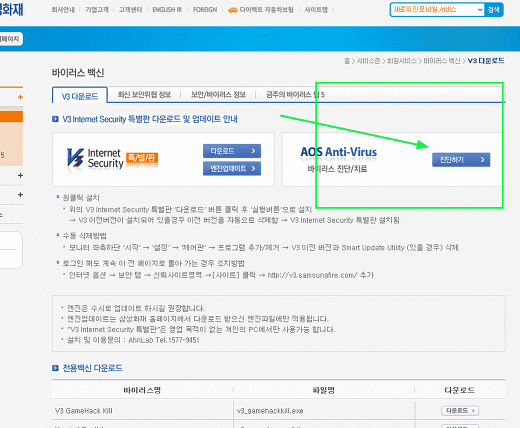Open the 사이트맵 link
The image size is (520, 428).
[x=316, y=10]
